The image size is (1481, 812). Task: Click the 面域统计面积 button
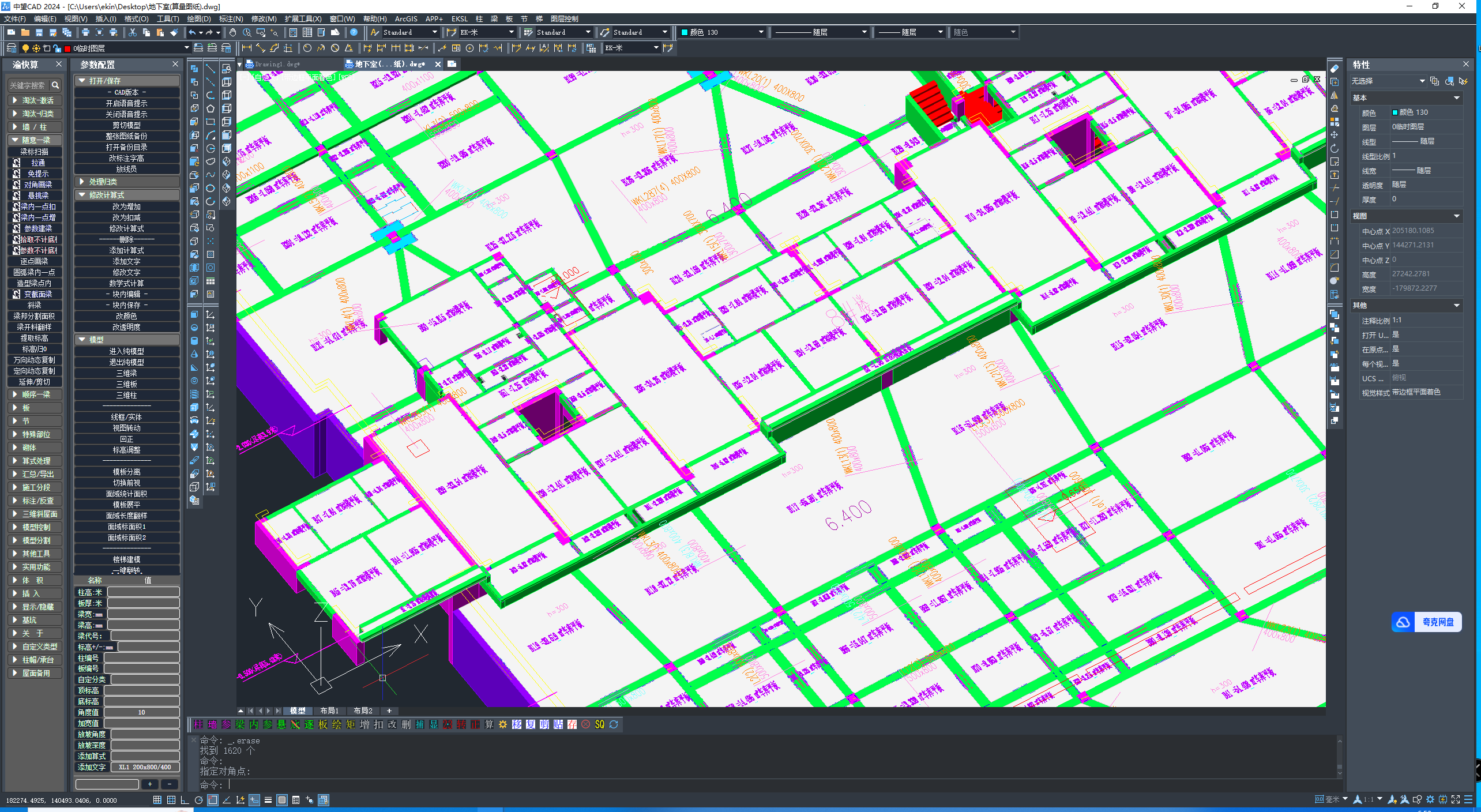[127, 494]
